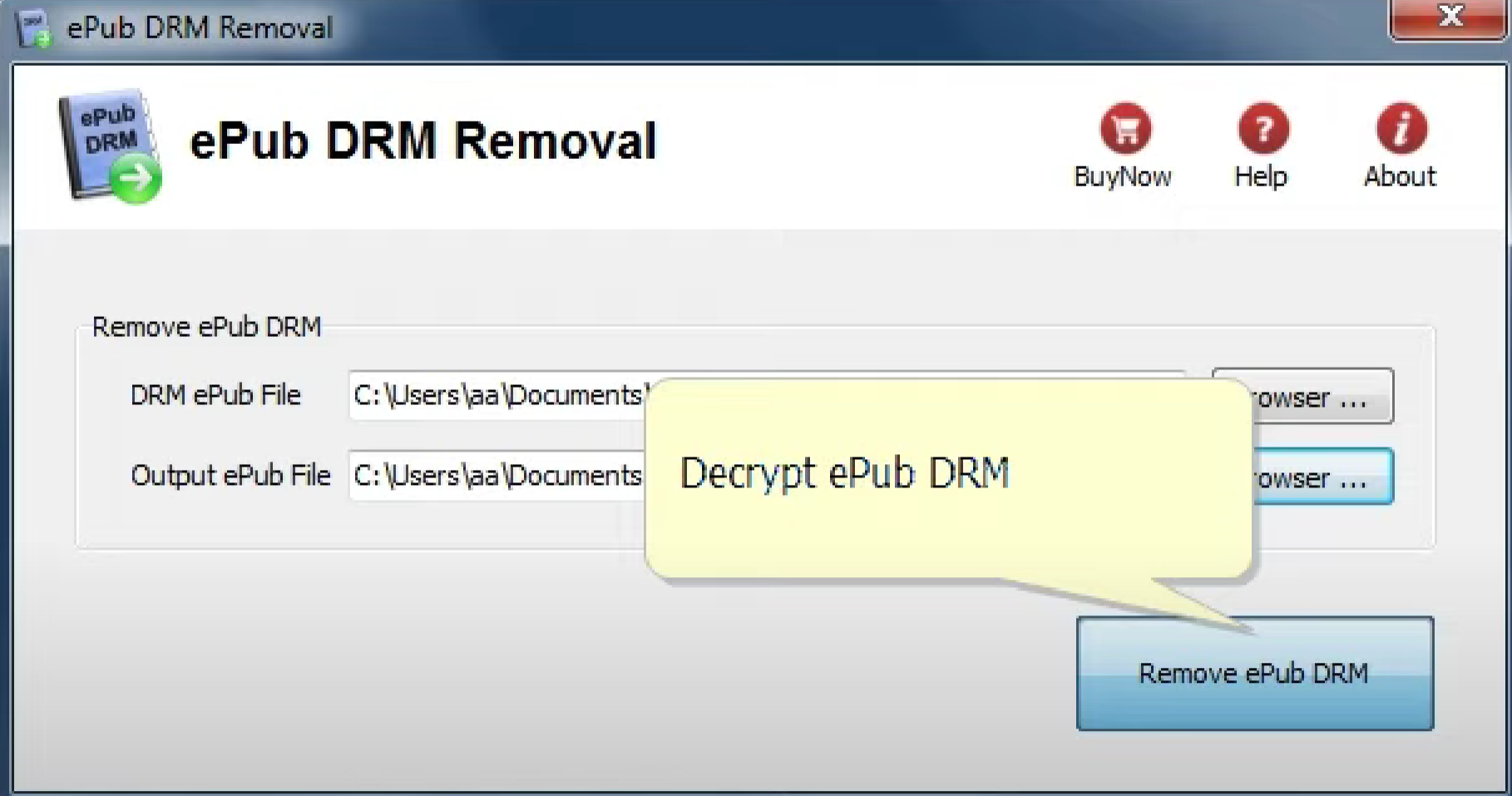Click the BuyNow shopping cart icon
The width and height of the screenshot is (1512, 796).
[1125, 129]
